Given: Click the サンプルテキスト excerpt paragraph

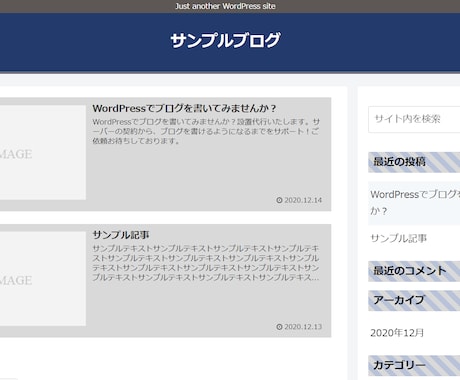Looking at the screenshot, I should point(206,263).
